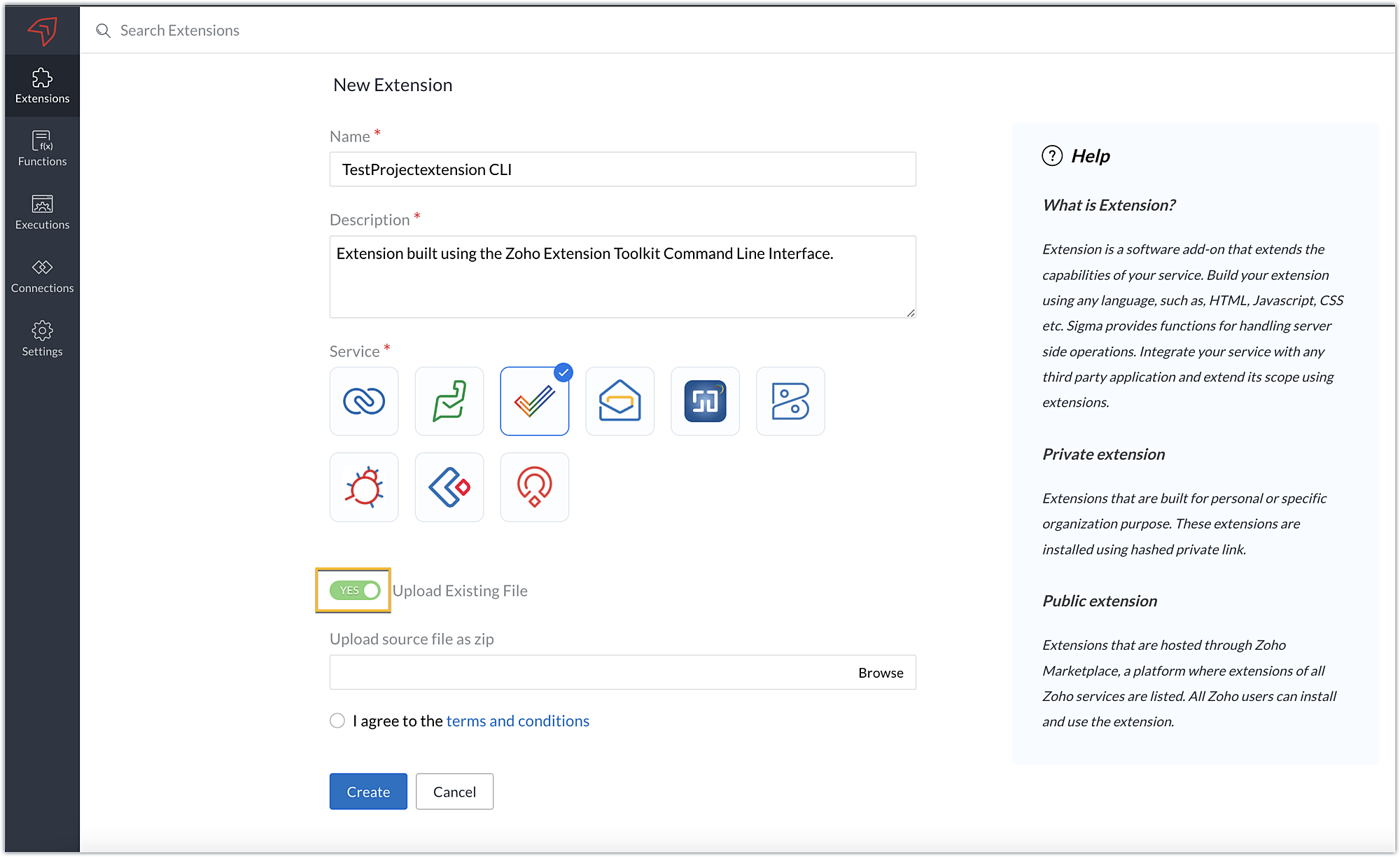Select the blue chain-link service icon
Image resolution: width=1400 pixels, height=857 pixels.
click(x=364, y=401)
